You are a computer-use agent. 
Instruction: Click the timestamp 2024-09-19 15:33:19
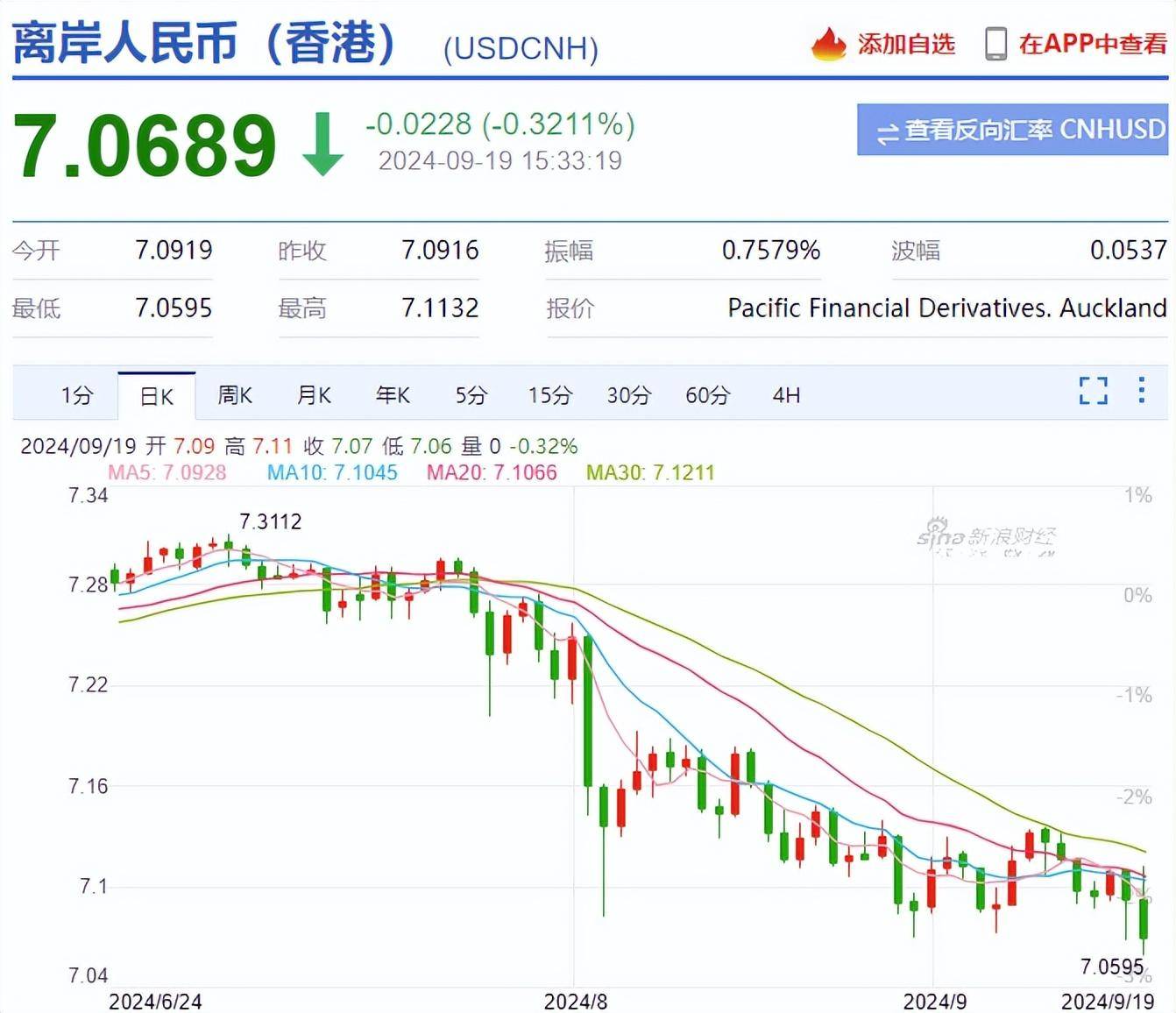click(x=499, y=161)
